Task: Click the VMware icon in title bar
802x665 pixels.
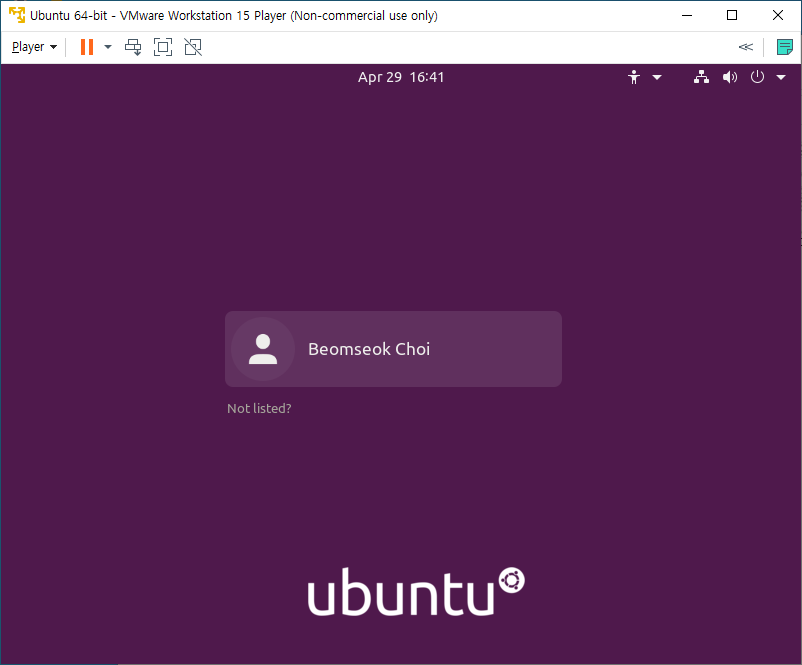Action: click(17, 15)
